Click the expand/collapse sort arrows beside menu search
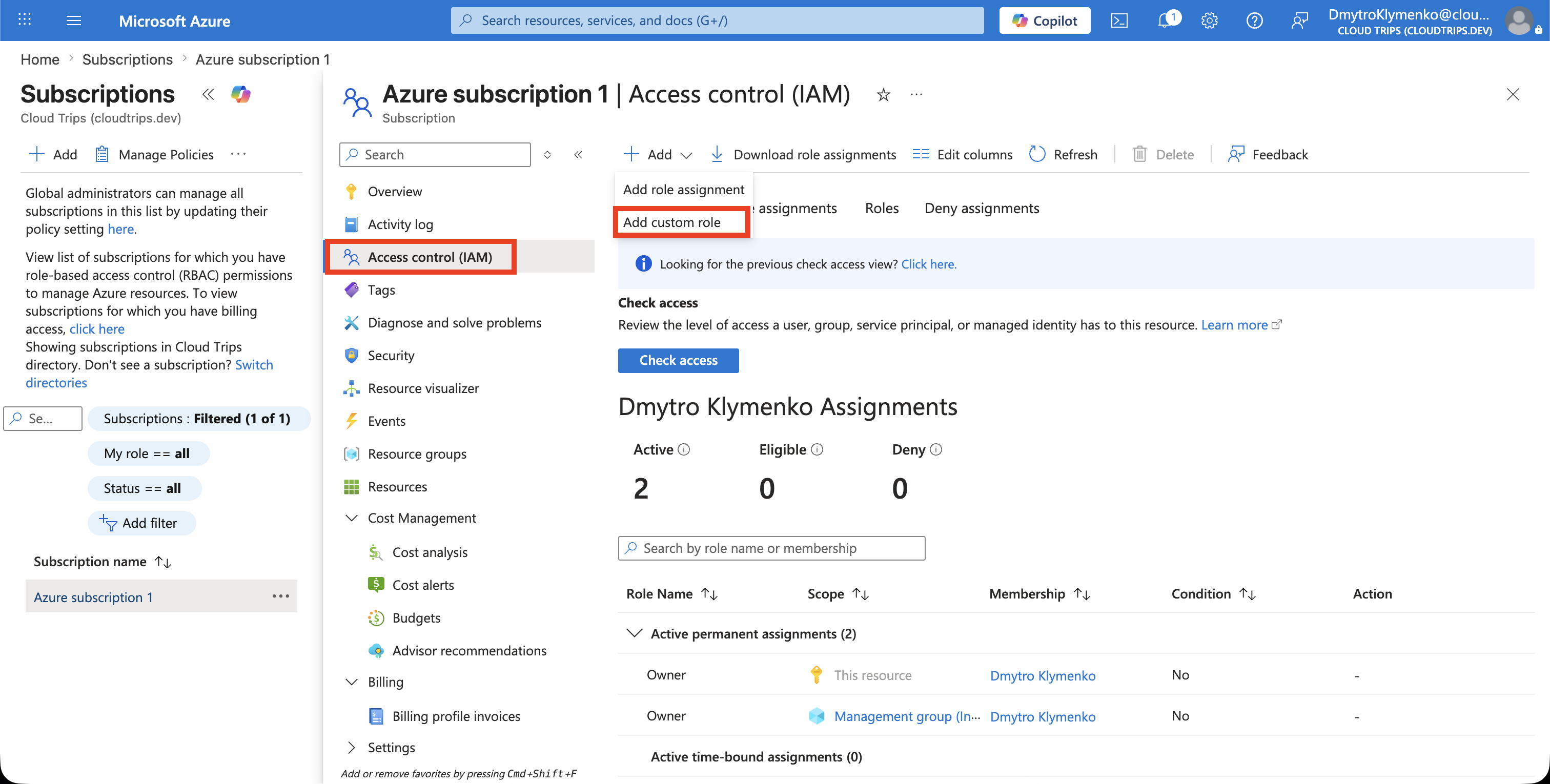 (547, 155)
